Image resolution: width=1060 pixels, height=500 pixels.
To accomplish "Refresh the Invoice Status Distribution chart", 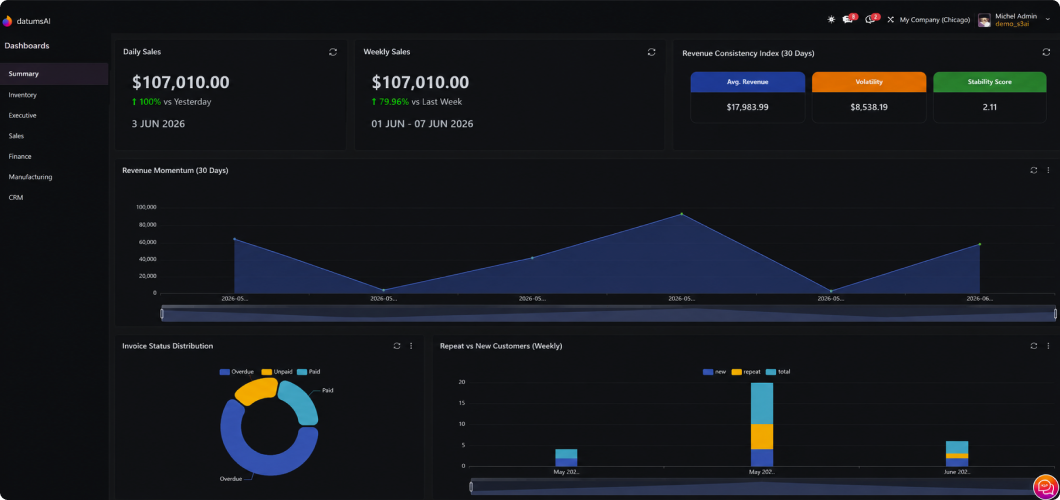I will [397, 346].
